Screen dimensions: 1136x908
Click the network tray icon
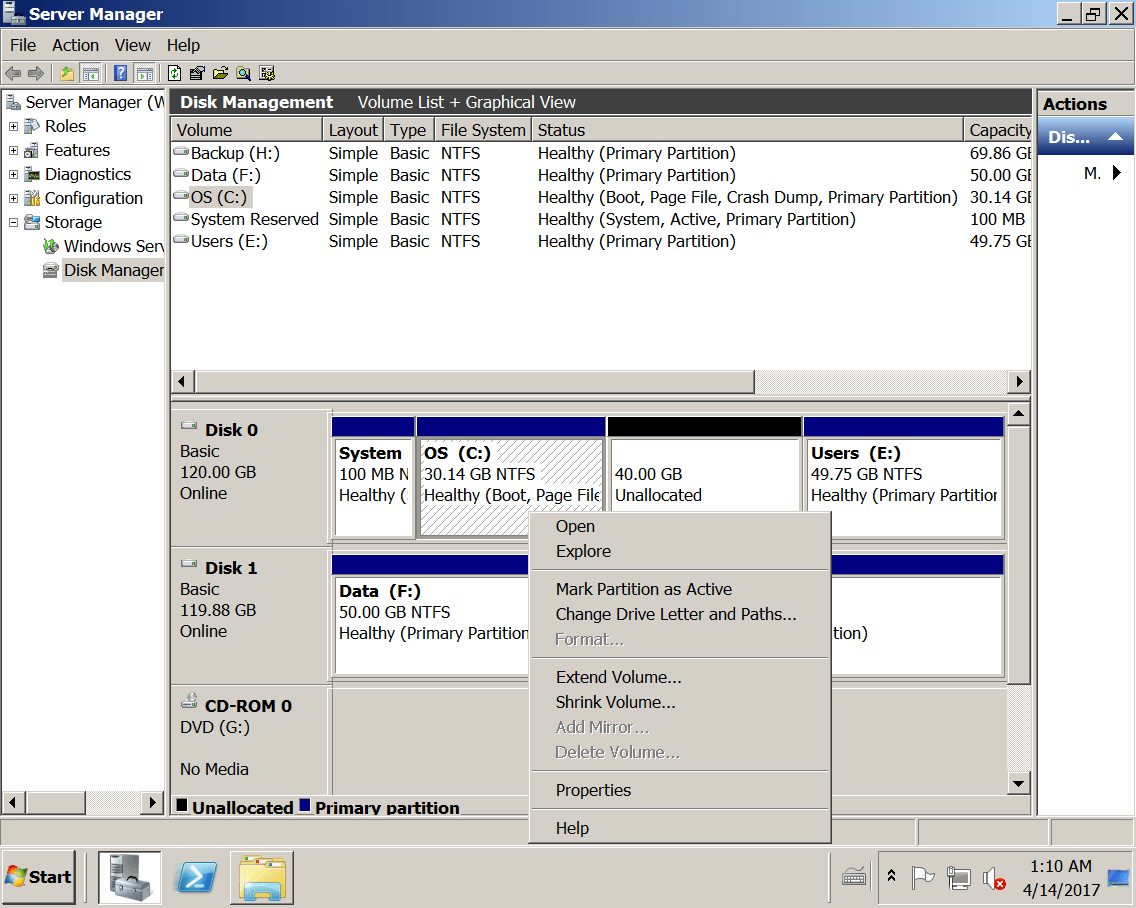[x=958, y=878]
